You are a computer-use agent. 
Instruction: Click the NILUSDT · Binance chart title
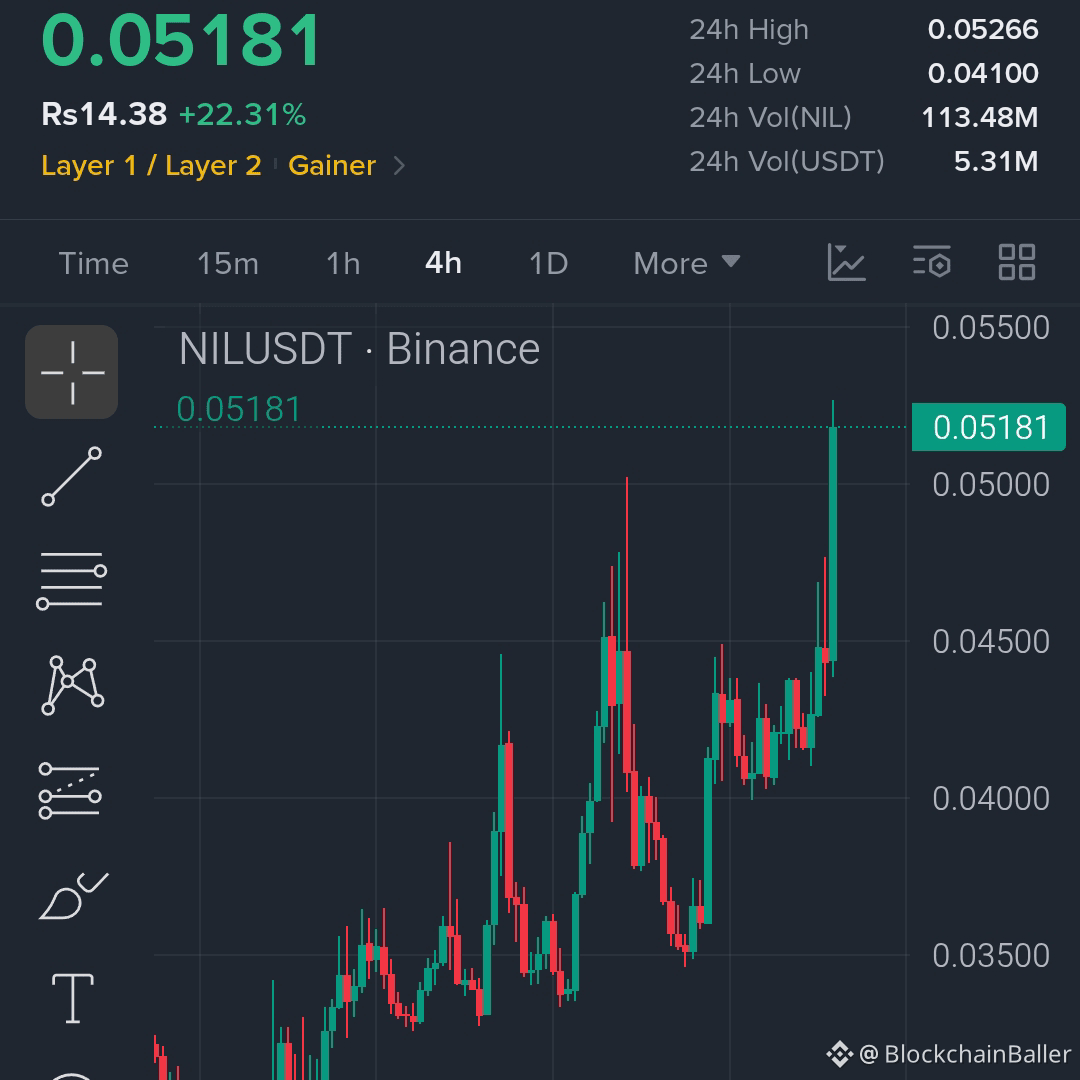[359, 349]
